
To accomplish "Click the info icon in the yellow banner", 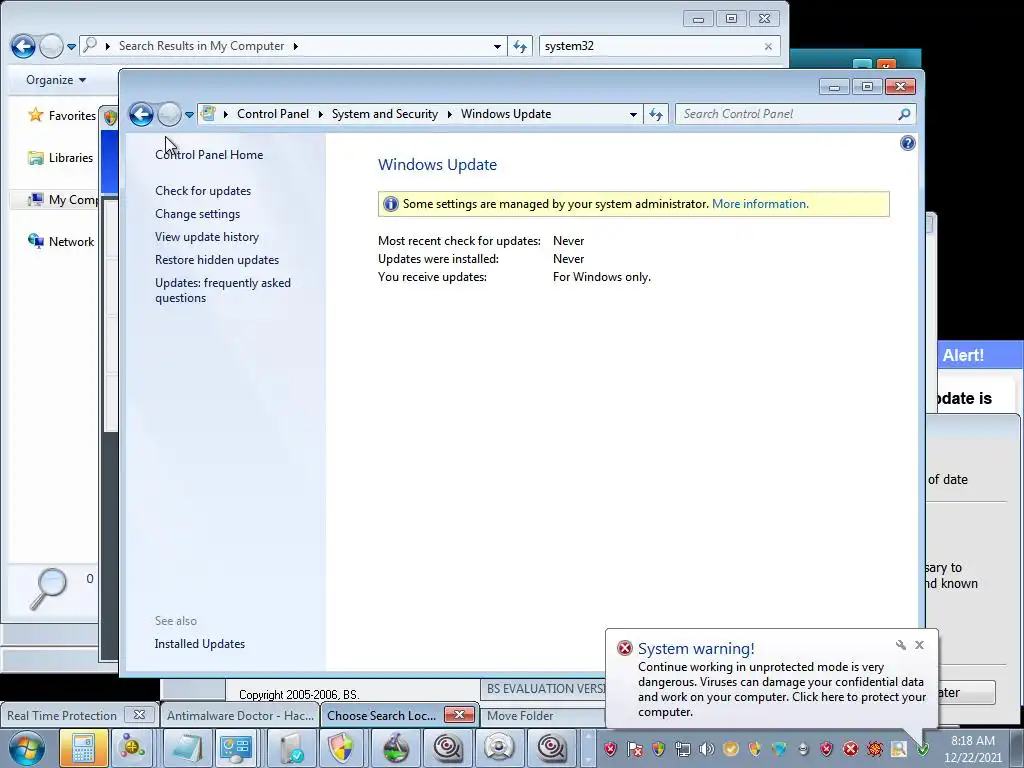I will (x=391, y=204).
